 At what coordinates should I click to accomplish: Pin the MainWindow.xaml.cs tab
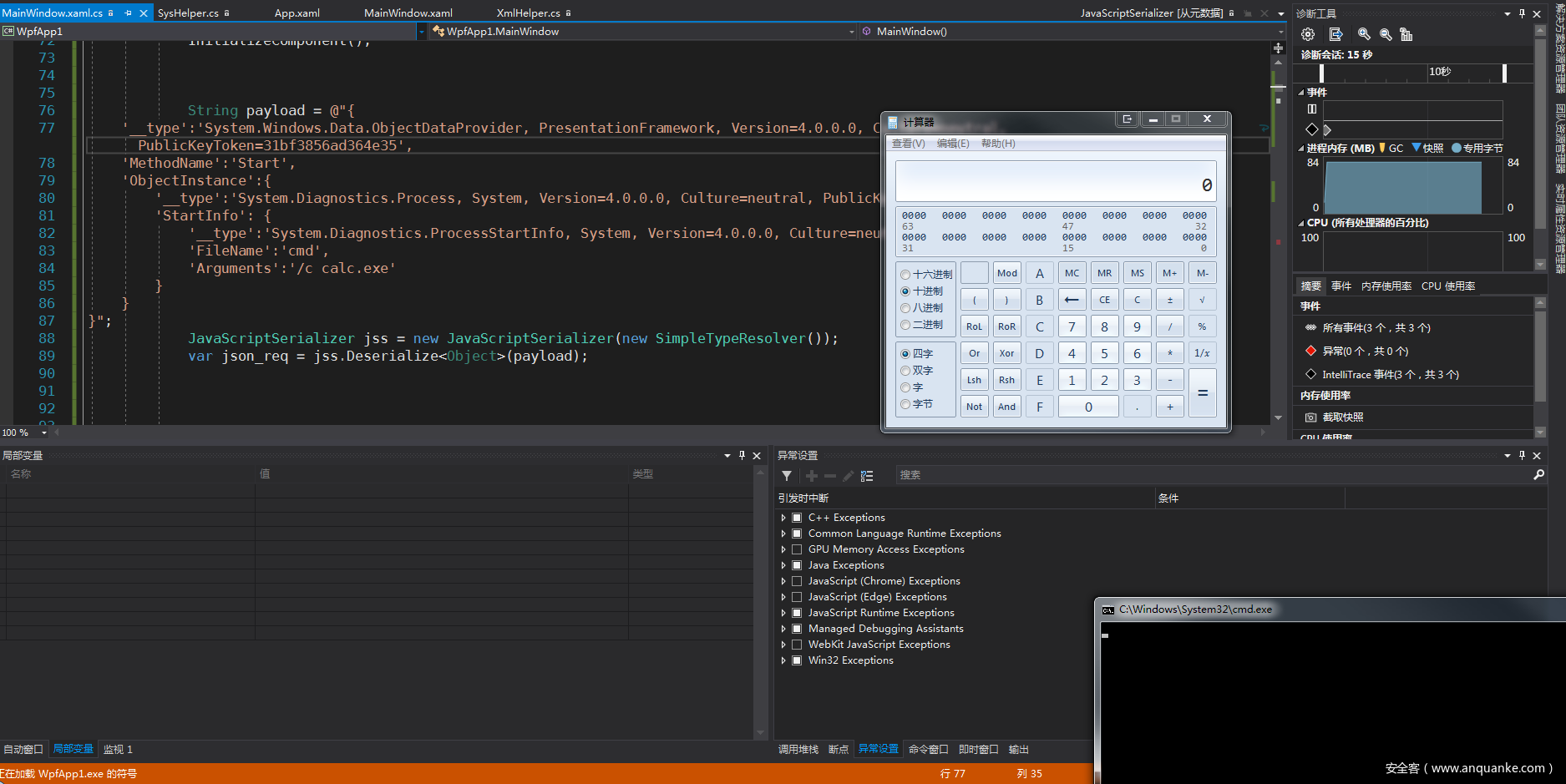(128, 13)
